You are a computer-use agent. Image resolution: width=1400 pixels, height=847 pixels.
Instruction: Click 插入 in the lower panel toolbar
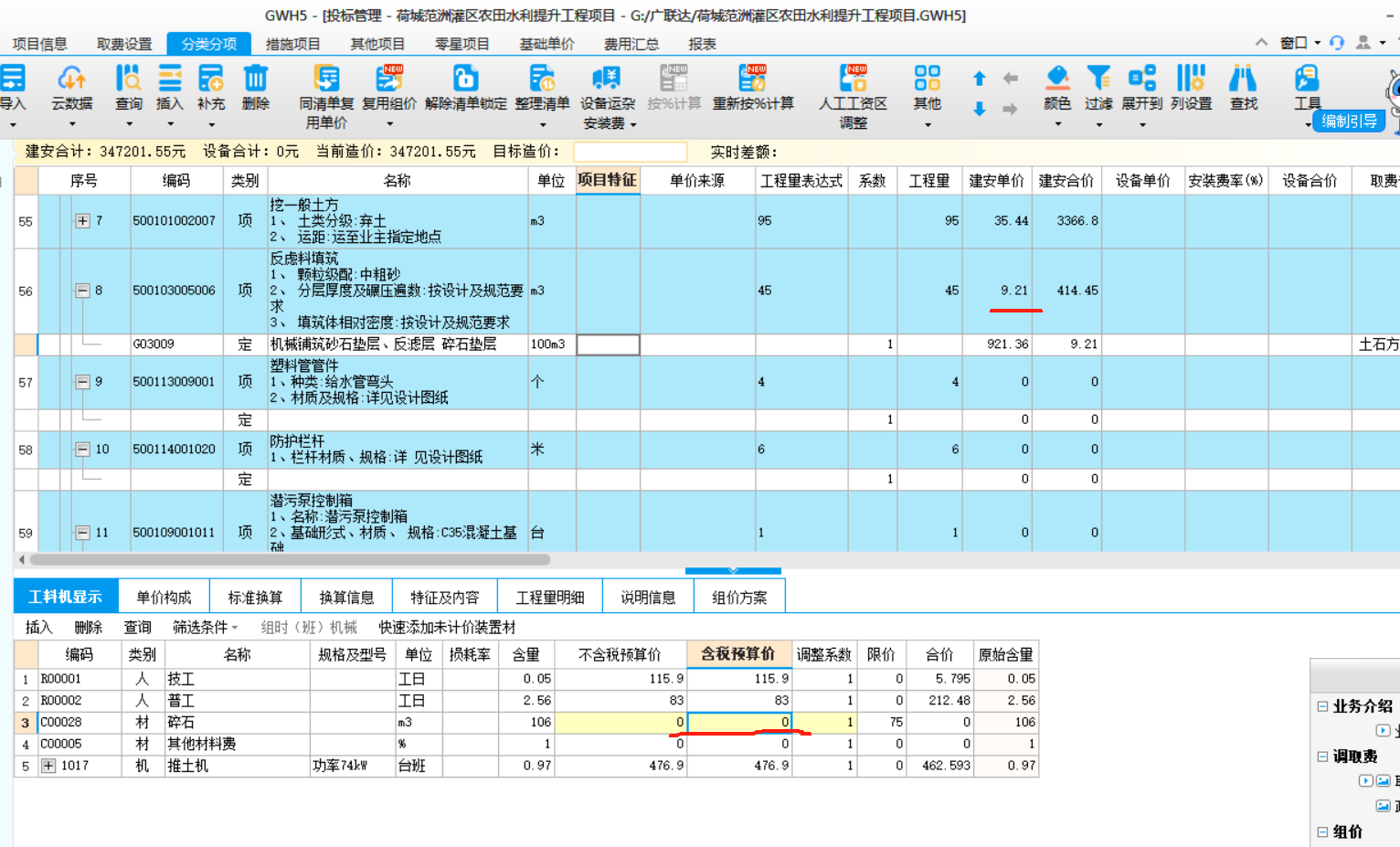[38, 627]
